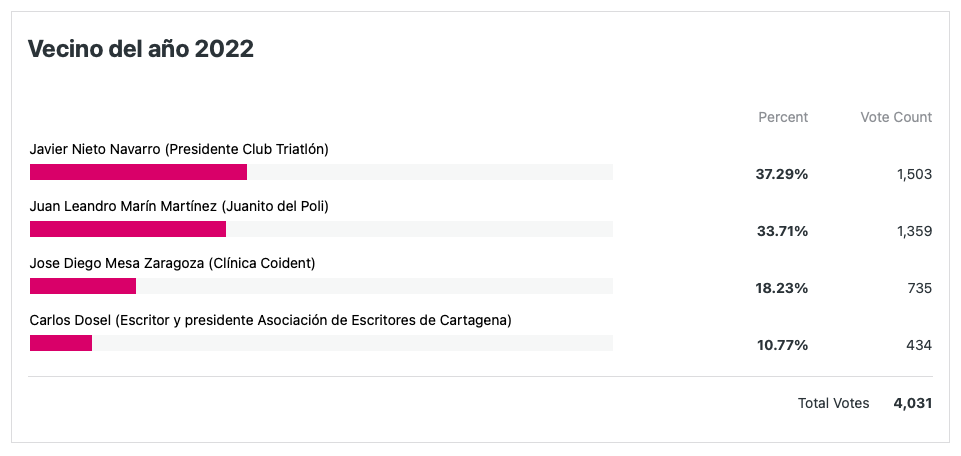The width and height of the screenshot is (961, 456).
Task: Click the 1,359 vote count
Action: 914,232
